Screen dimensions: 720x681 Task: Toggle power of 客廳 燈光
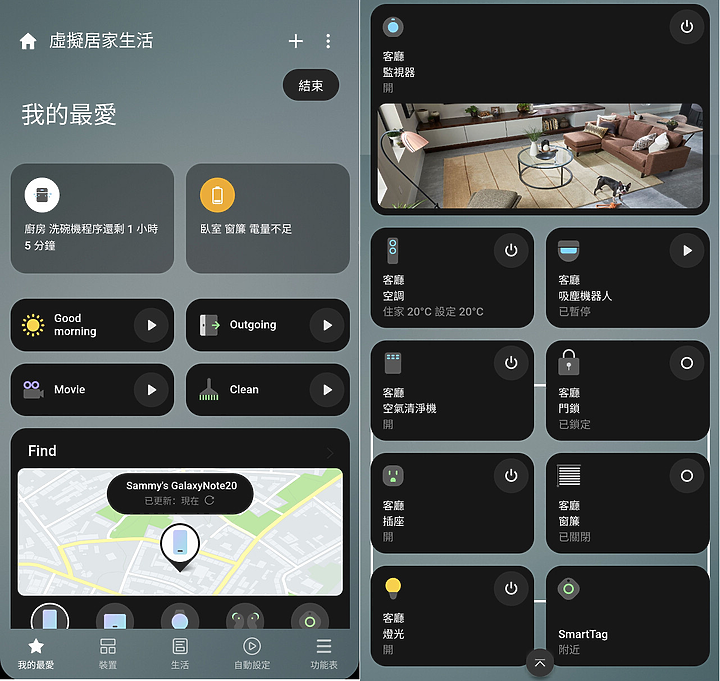pos(511,589)
